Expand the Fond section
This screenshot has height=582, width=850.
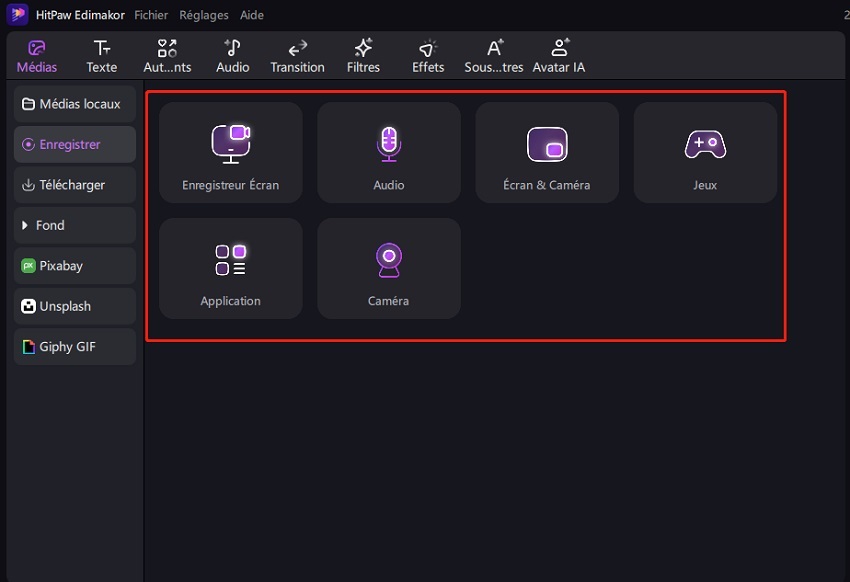point(75,226)
